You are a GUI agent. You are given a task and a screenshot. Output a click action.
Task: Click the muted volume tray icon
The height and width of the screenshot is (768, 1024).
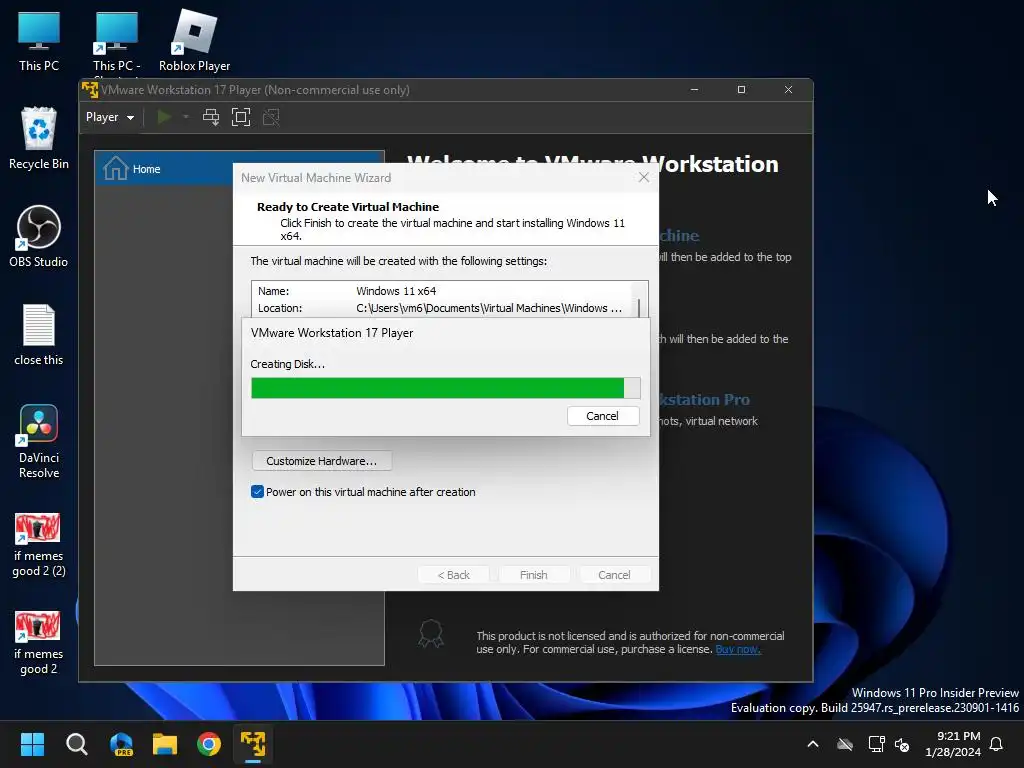pyautogui.click(x=902, y=744)
